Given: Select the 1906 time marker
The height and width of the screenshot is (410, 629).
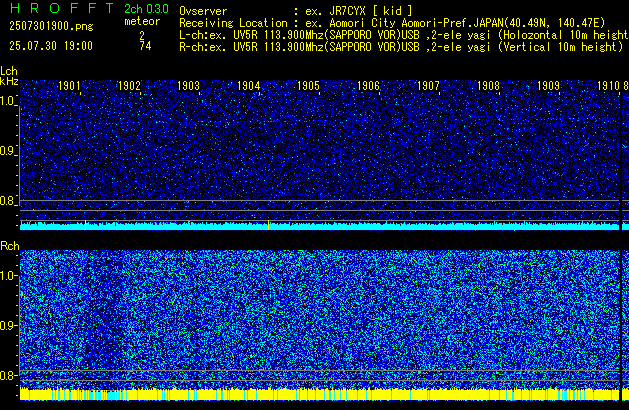Looking at the screenshot, I should click(368, 86).
